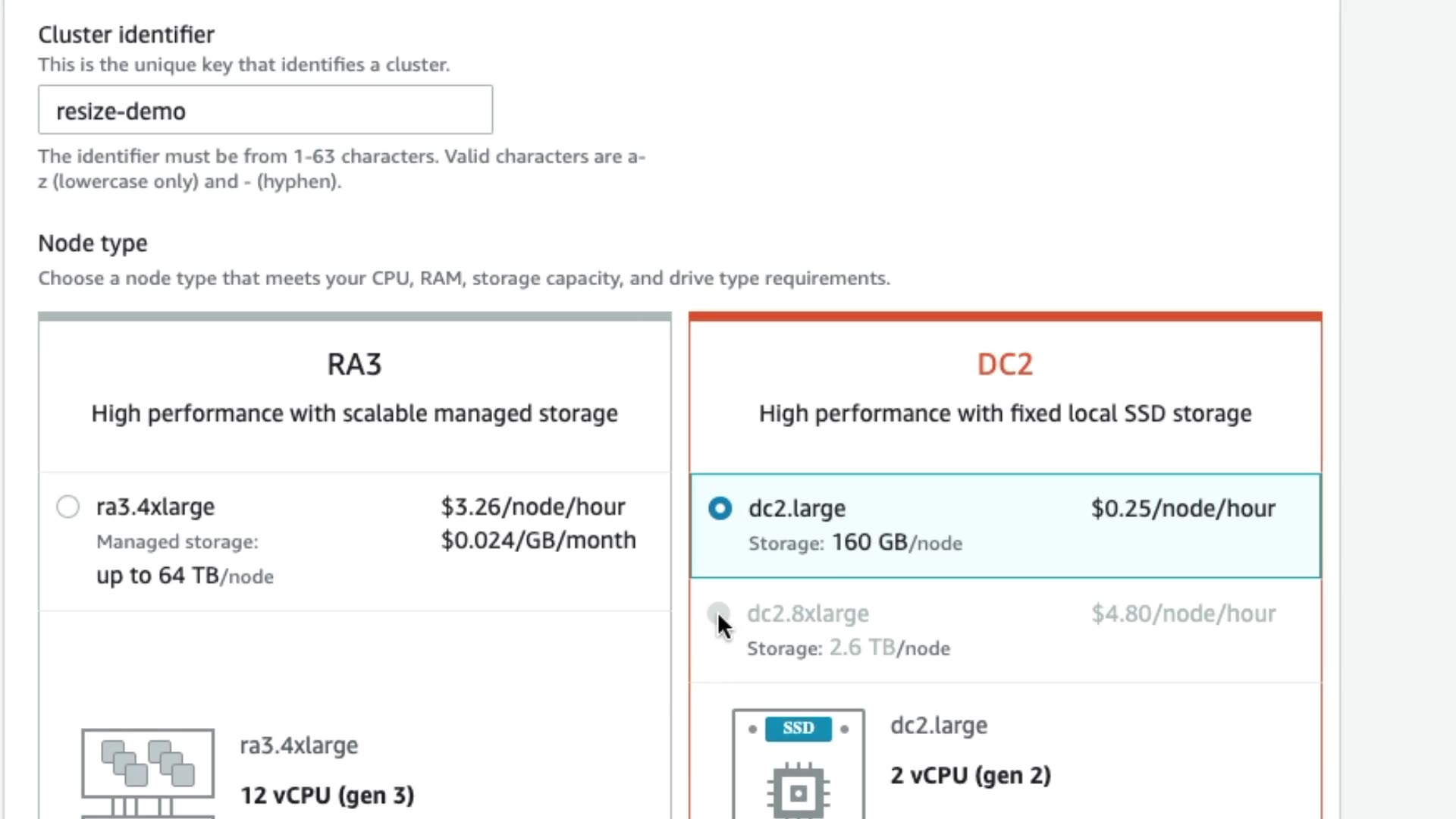Click "High performance with fixed local SSD storage"
Viewport: 1456px width, 819px height.
[1005, 413]
